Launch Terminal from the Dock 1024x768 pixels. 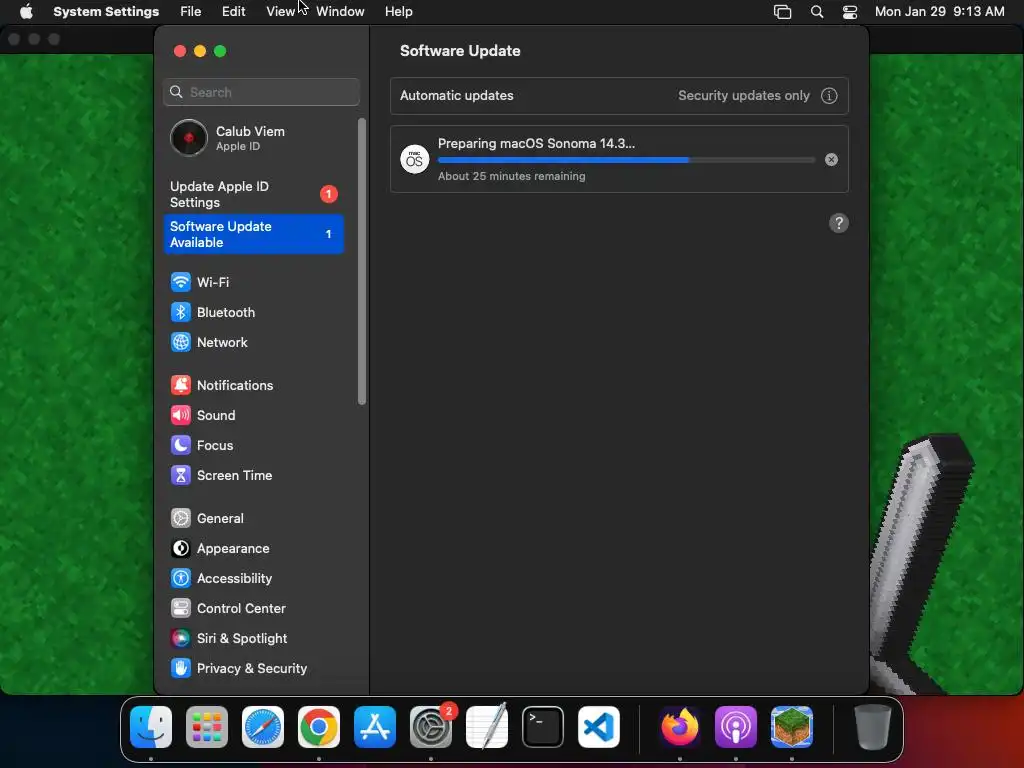click(543, 727)
